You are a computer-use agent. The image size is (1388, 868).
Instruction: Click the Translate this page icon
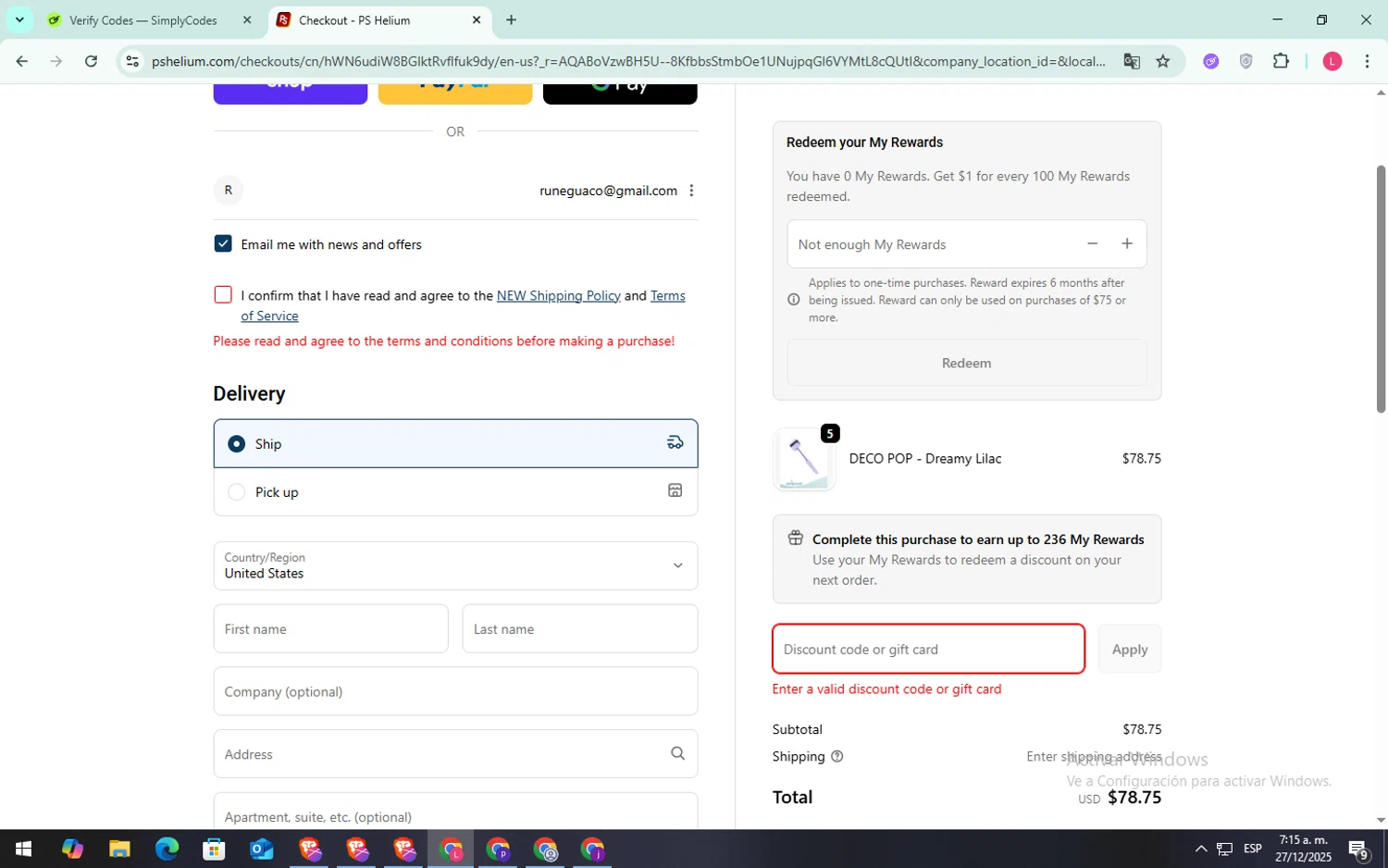coord(1132,61)
